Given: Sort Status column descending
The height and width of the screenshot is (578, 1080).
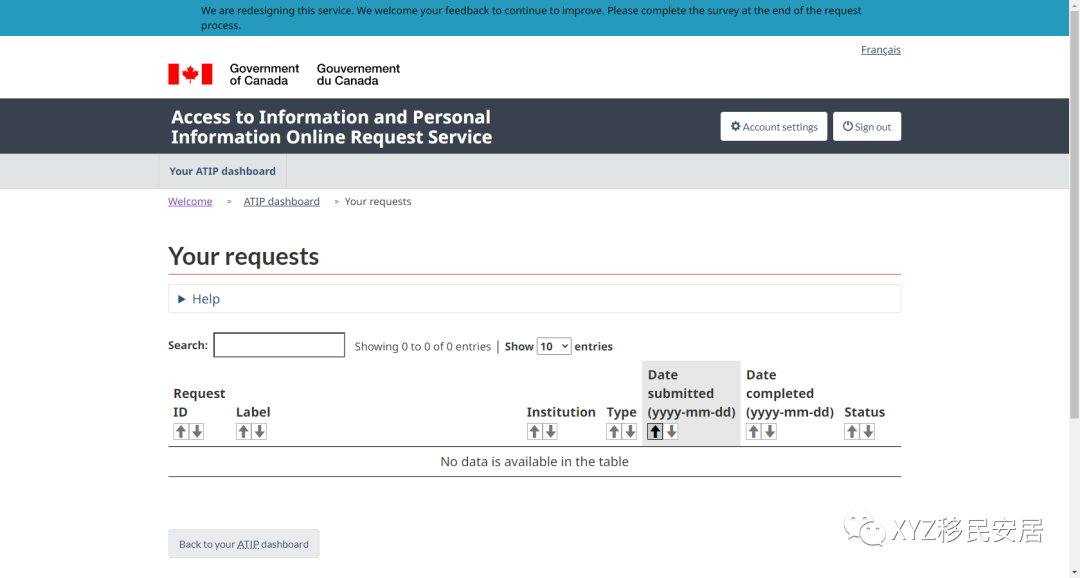Looking at the screenshot, I should tap(869, 431).
